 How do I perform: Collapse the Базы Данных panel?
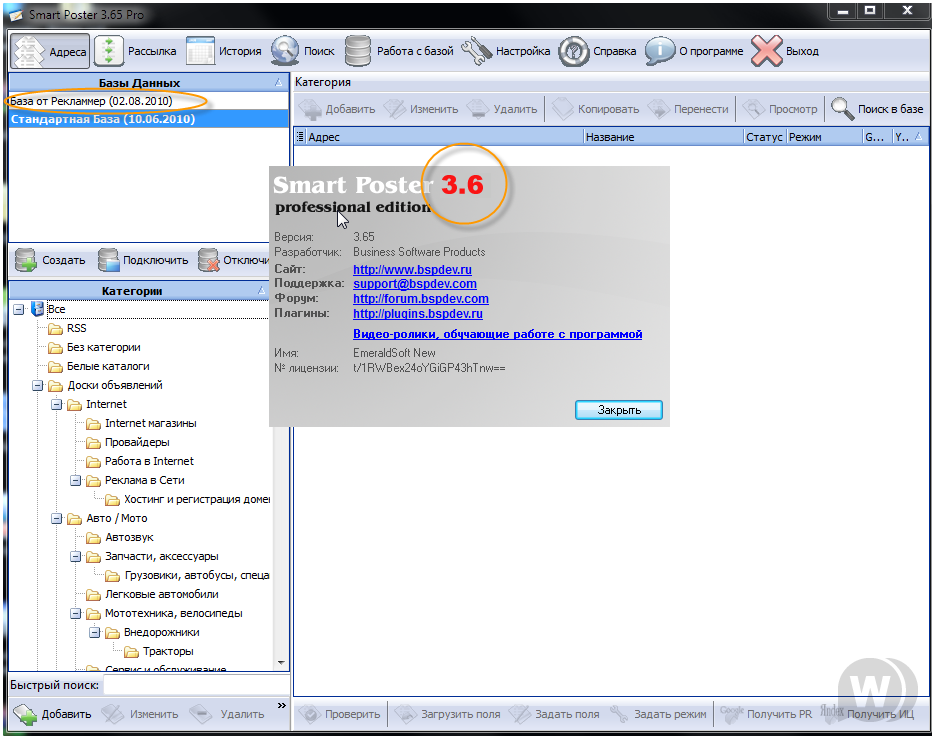pos(278,82)
